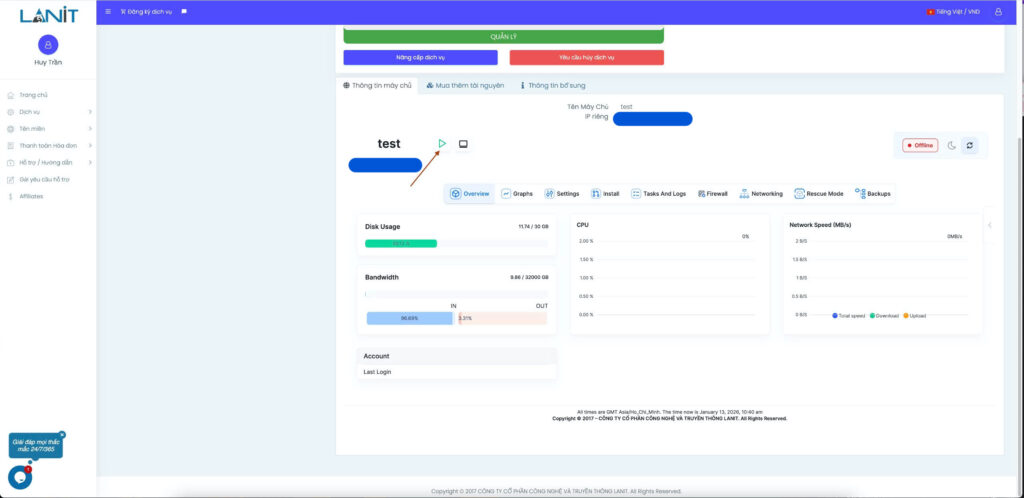Switch to the Mua thêm tài nguyên tab
1024x498 pixels.
point(465,85)
